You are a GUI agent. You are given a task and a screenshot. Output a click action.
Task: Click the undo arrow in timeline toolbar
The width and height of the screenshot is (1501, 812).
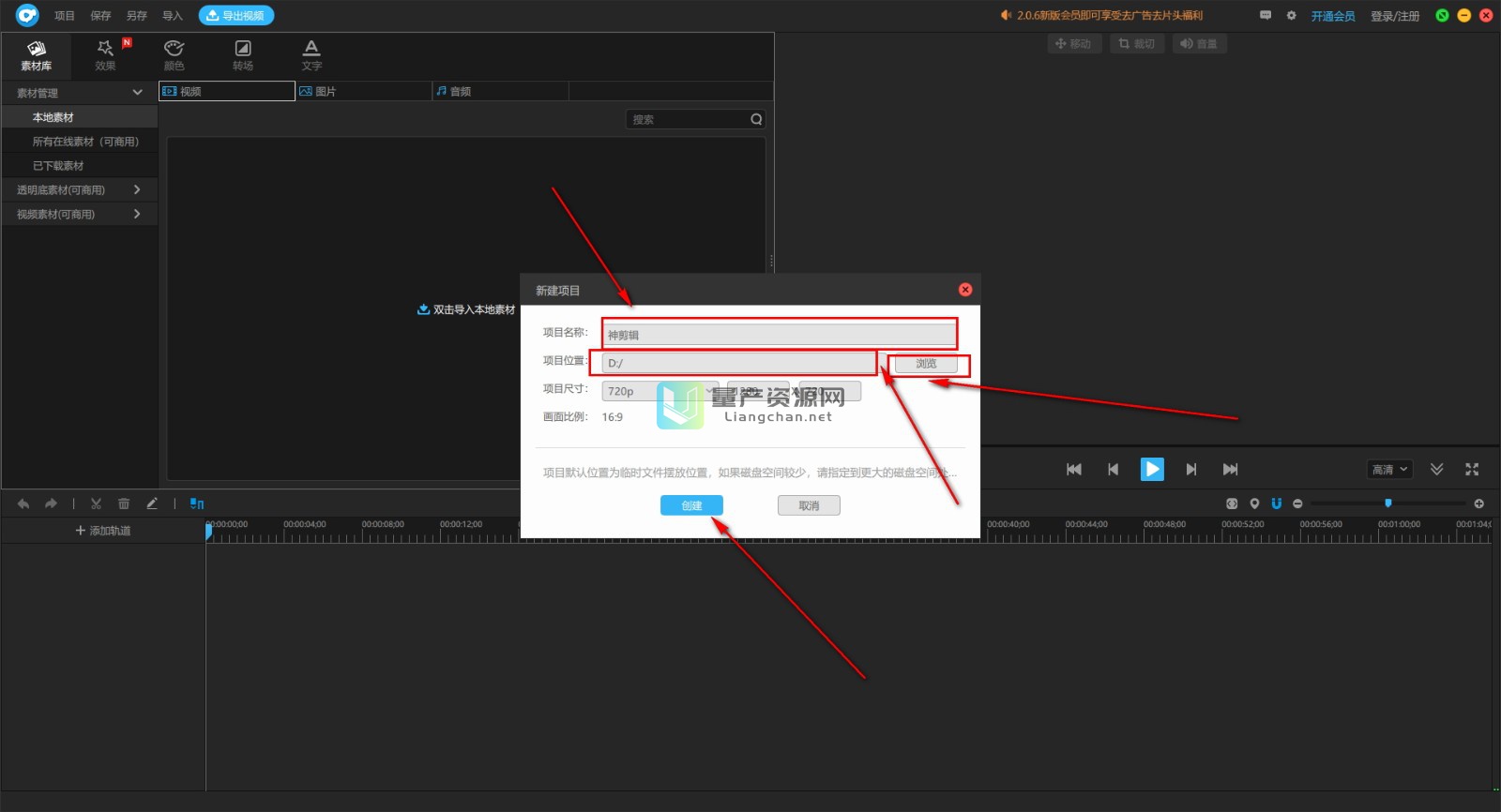pos(23,504)
